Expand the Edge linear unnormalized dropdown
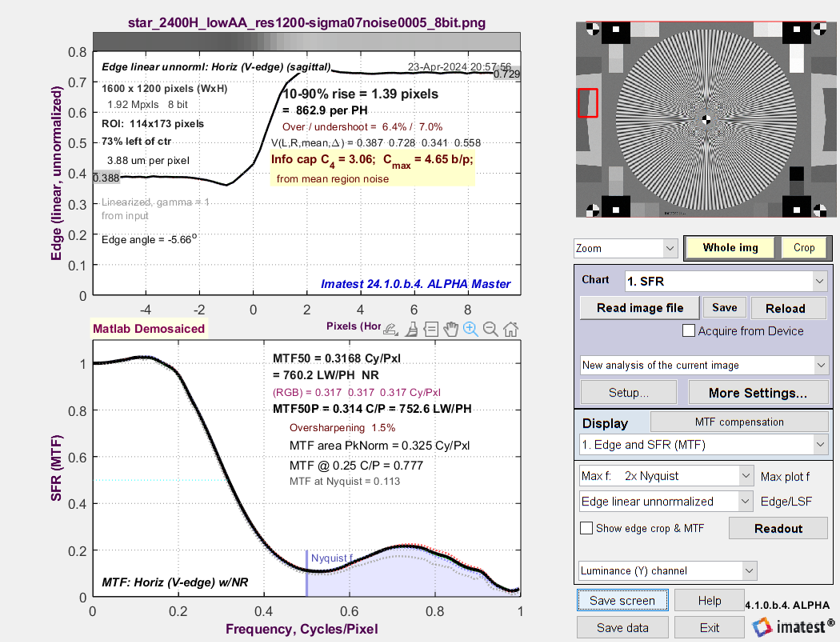This screenshot has width=840, height=642. (x=666, y=501)
